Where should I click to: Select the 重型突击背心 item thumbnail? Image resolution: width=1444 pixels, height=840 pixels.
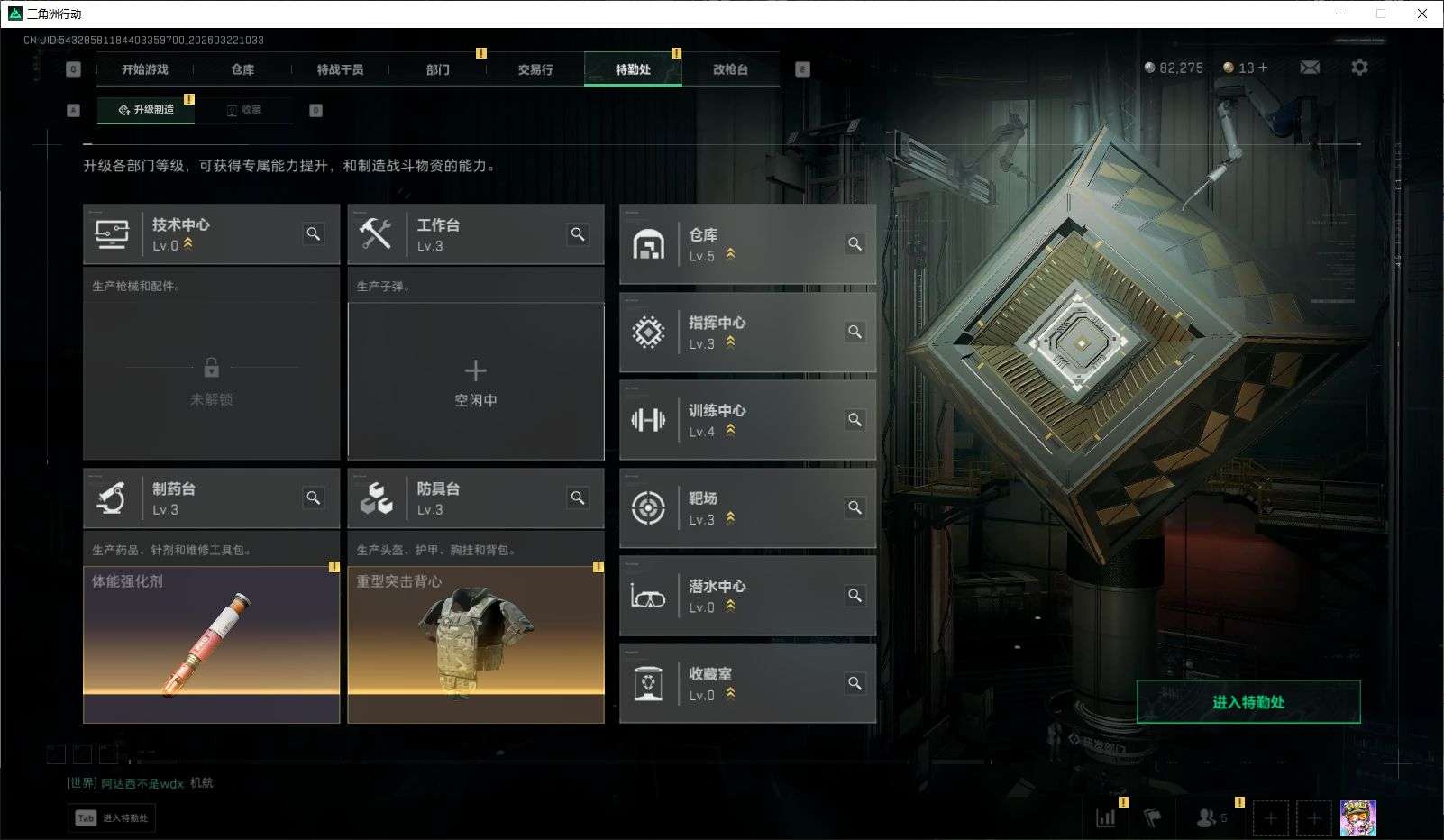[x=476, y=644]
